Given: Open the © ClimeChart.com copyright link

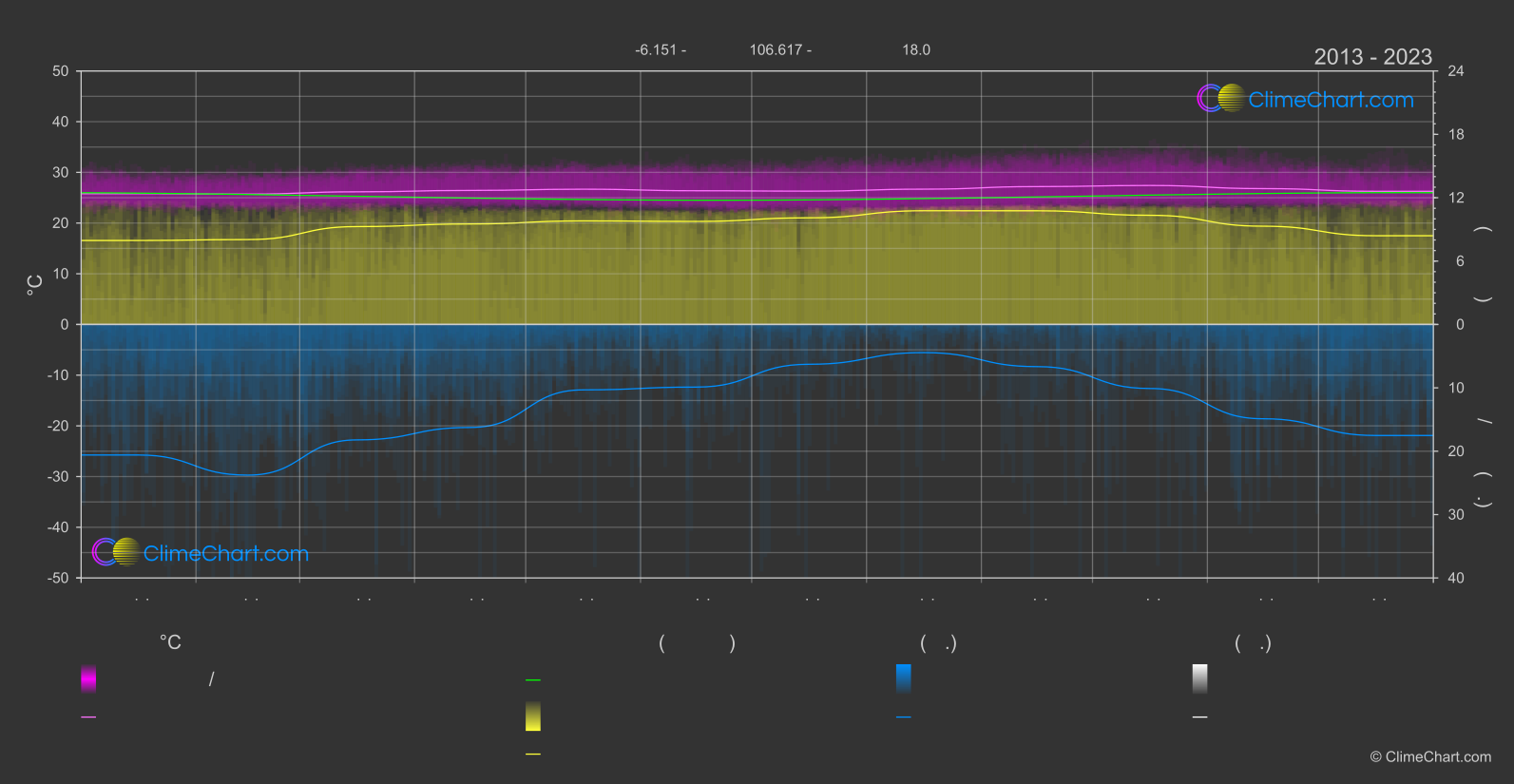Looking at the screenshot, I should coord(1430,757).
